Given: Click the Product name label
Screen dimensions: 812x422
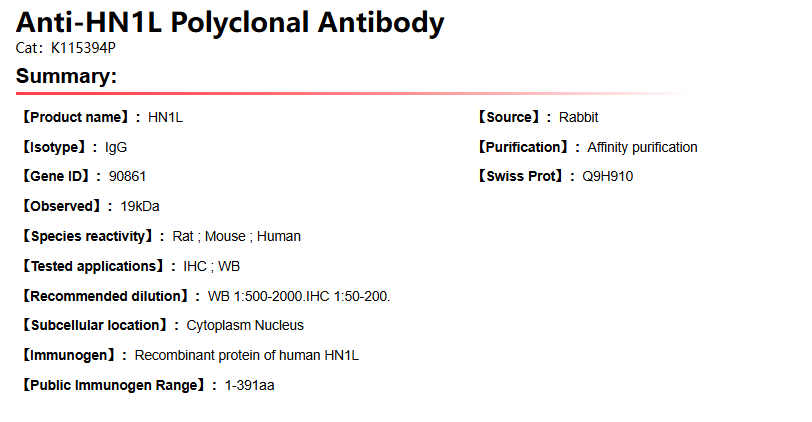Looking at the screenshot, I should coord(77,117).
